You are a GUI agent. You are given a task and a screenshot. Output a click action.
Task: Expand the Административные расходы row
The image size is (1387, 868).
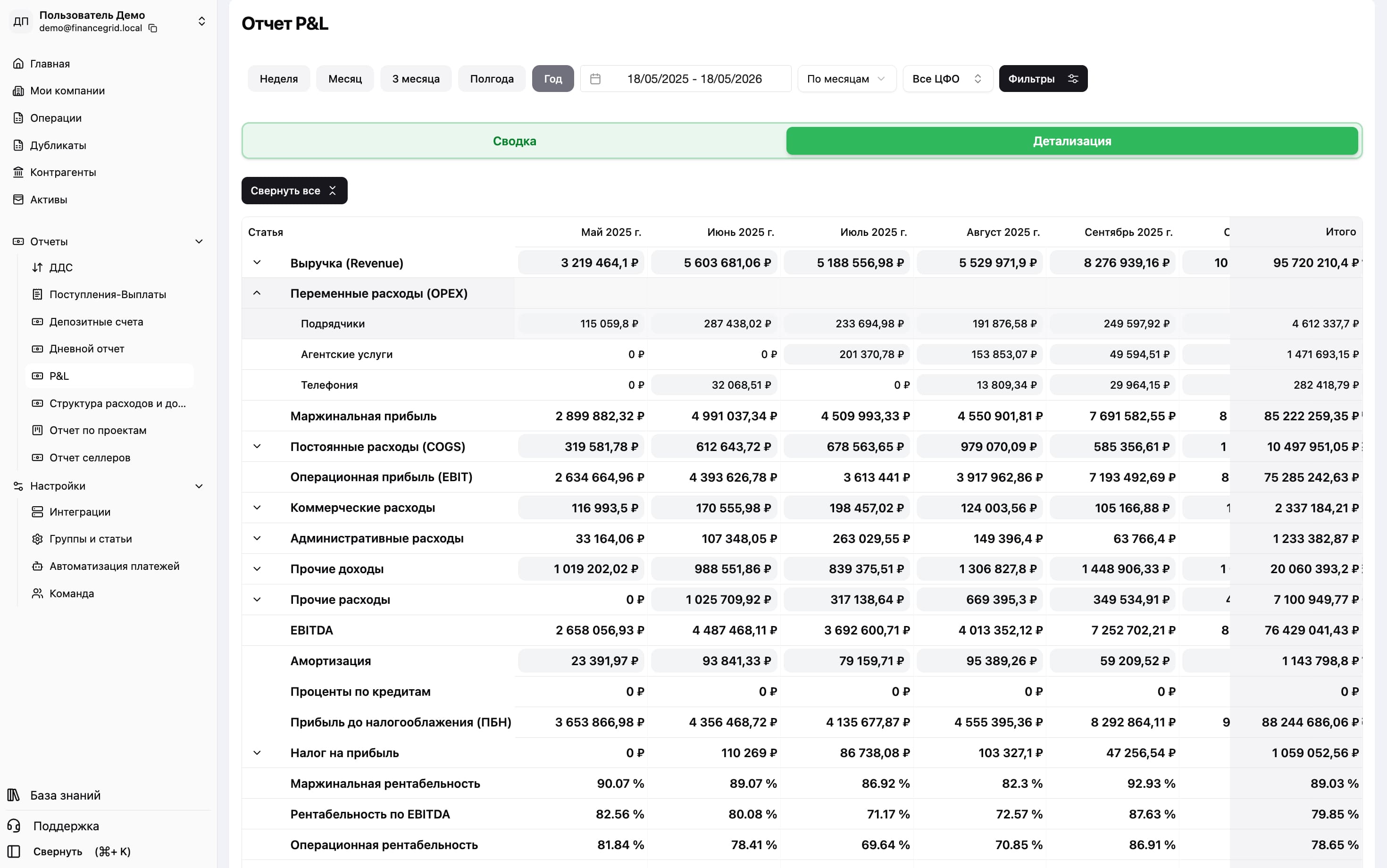(257, 538)
